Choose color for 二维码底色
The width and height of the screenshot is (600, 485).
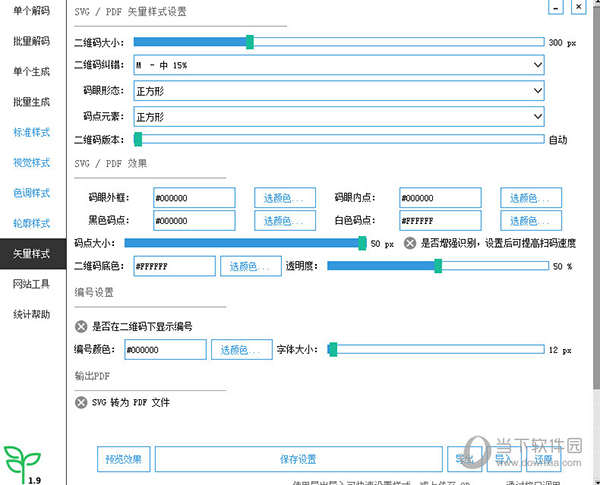(x=251, y=266)
